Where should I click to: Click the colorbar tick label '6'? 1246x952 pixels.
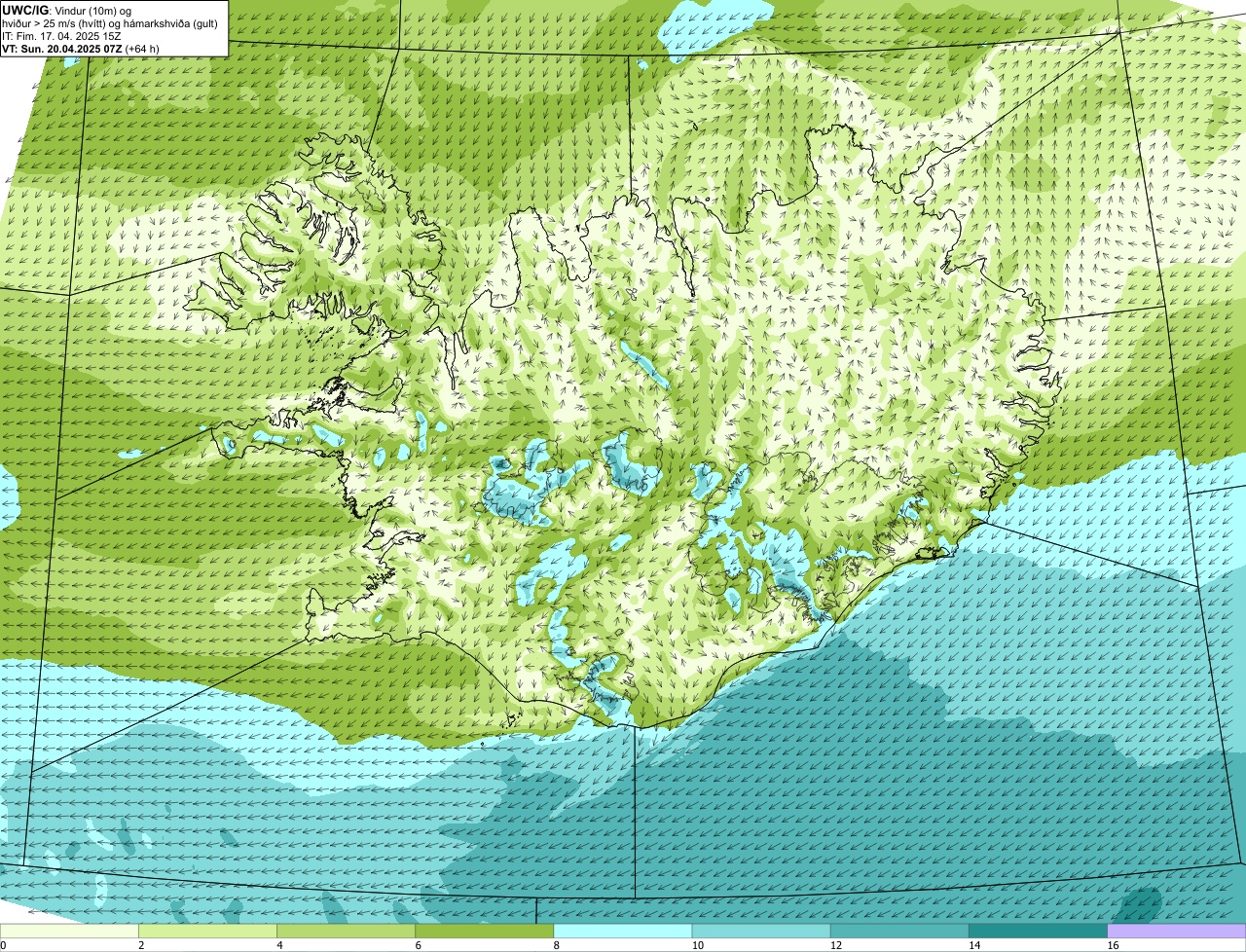(419, 945)
